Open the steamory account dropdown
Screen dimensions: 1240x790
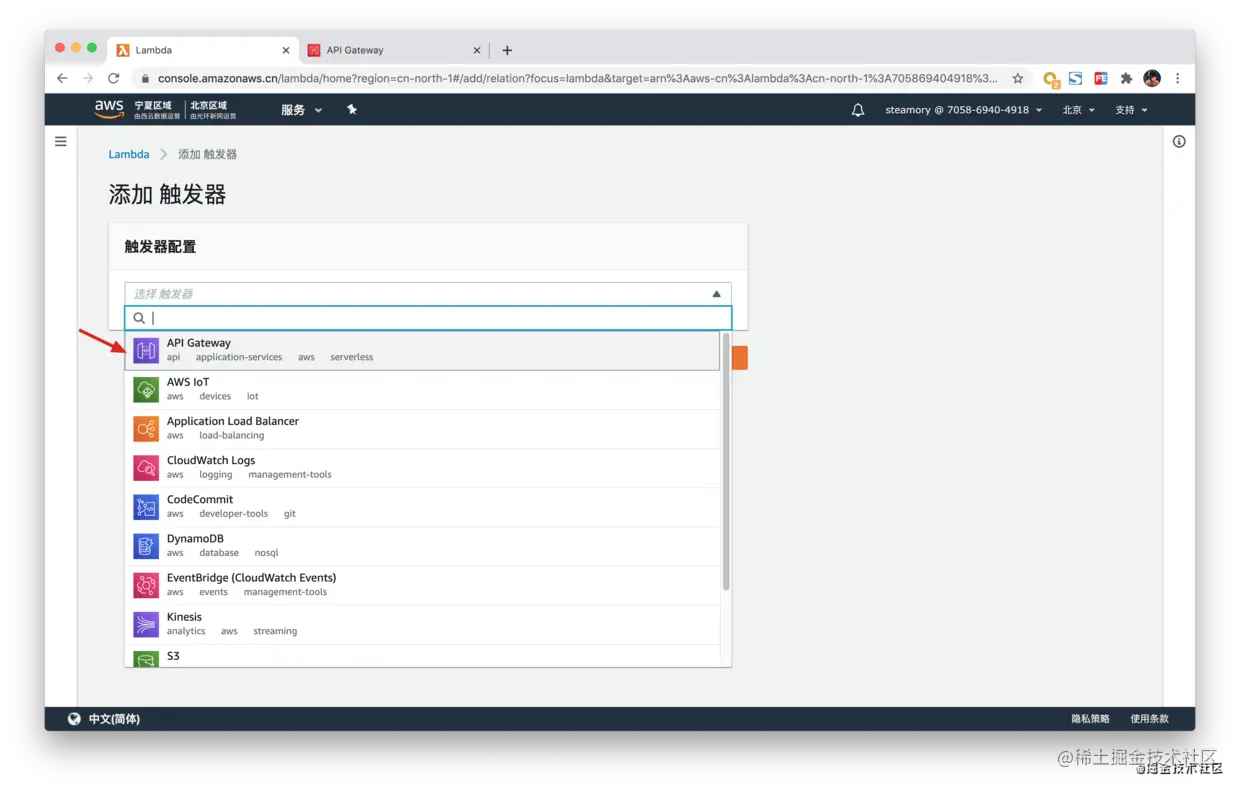click(964, 110)
